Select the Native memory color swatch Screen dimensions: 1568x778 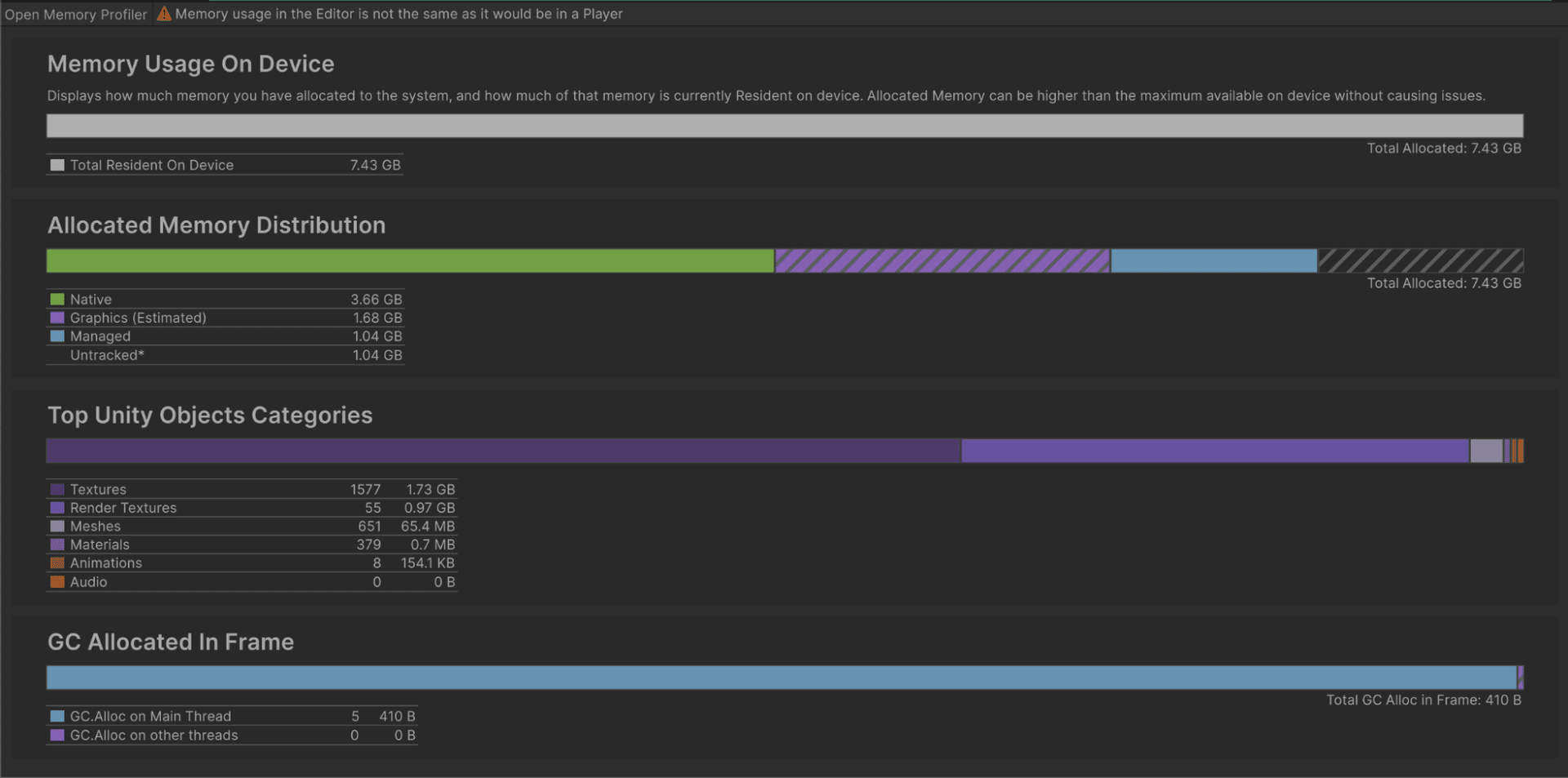pyautogui.click(x=56, y=299)
